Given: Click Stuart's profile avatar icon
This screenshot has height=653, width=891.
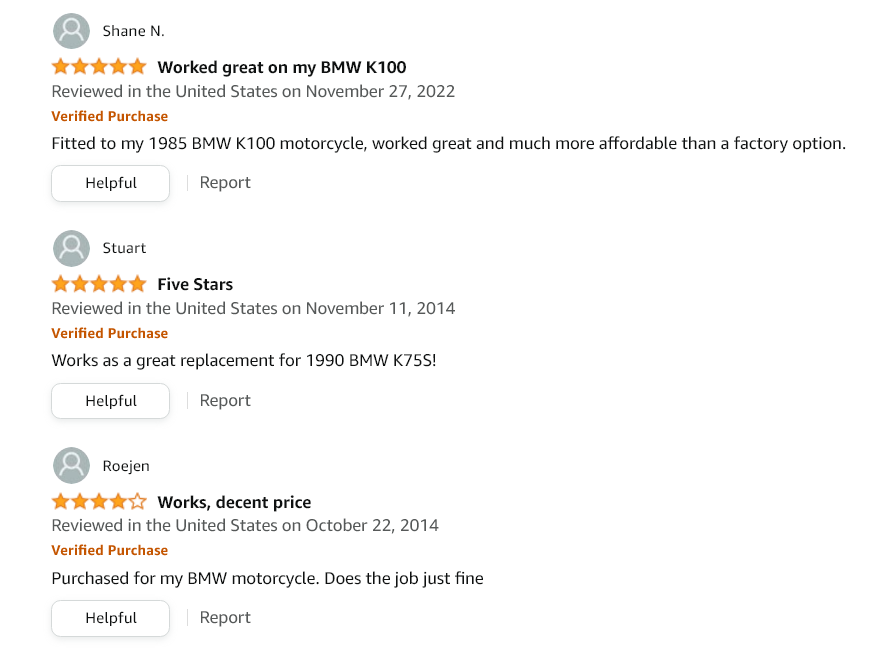Looking at the screenshot, I should coord(71,248).
